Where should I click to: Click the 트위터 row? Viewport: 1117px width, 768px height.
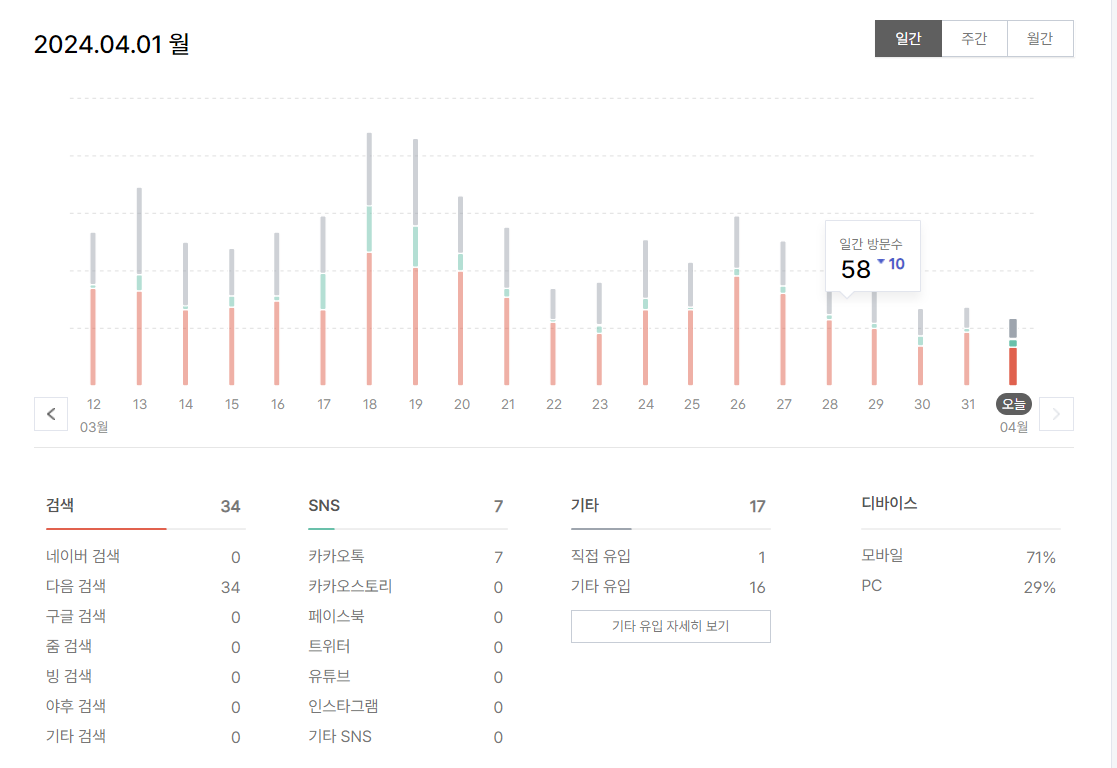407,646
